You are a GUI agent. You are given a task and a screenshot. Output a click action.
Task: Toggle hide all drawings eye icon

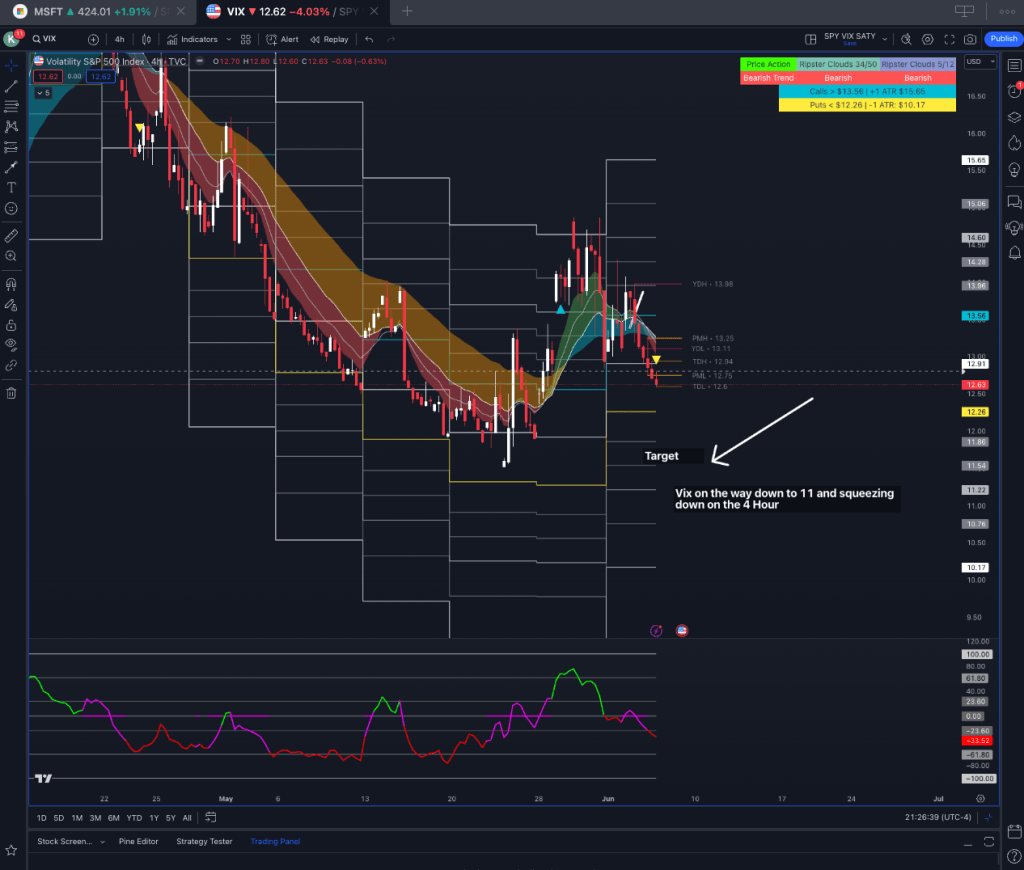[11, 345]
